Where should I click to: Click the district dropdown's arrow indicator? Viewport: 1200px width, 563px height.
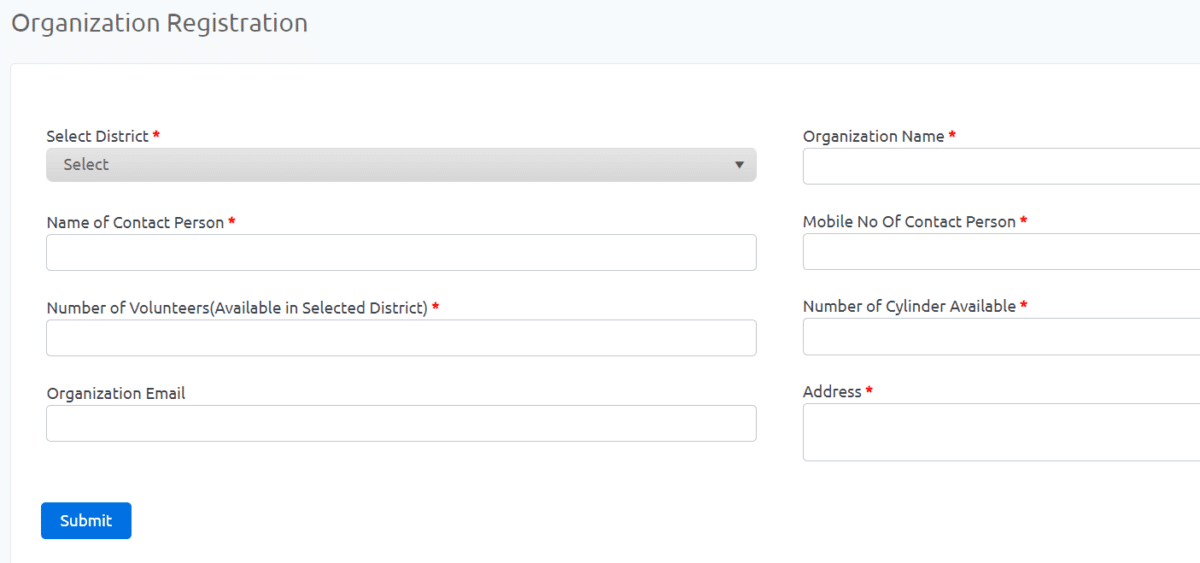(x=739, y=165)
